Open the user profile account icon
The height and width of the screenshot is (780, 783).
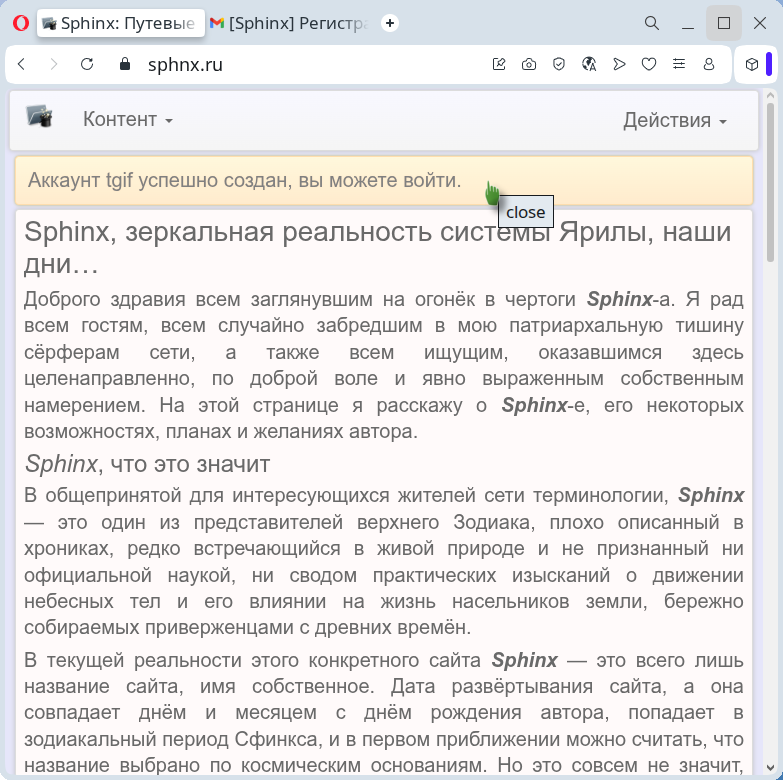pos(709,64)
